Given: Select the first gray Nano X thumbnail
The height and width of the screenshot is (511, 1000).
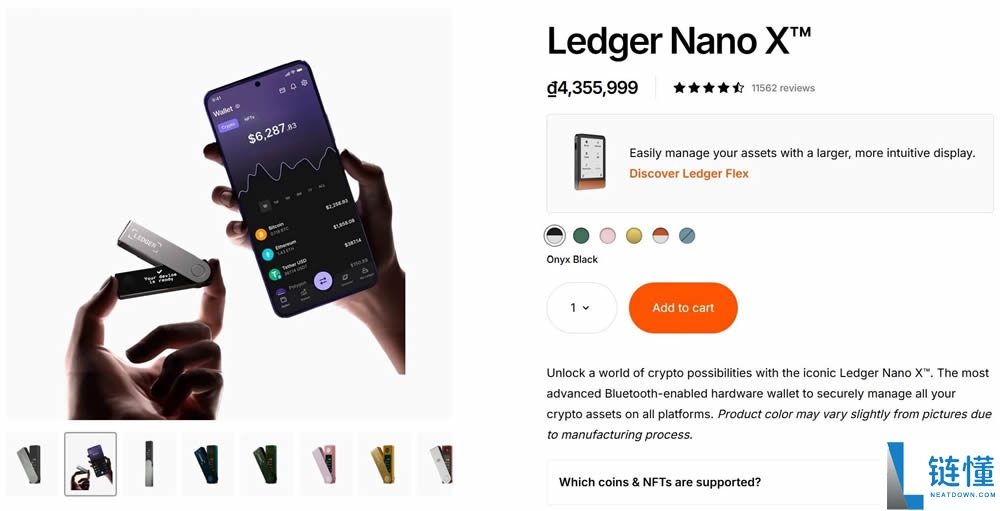Looking at the screenshot, I should click(x=29, y=464).
